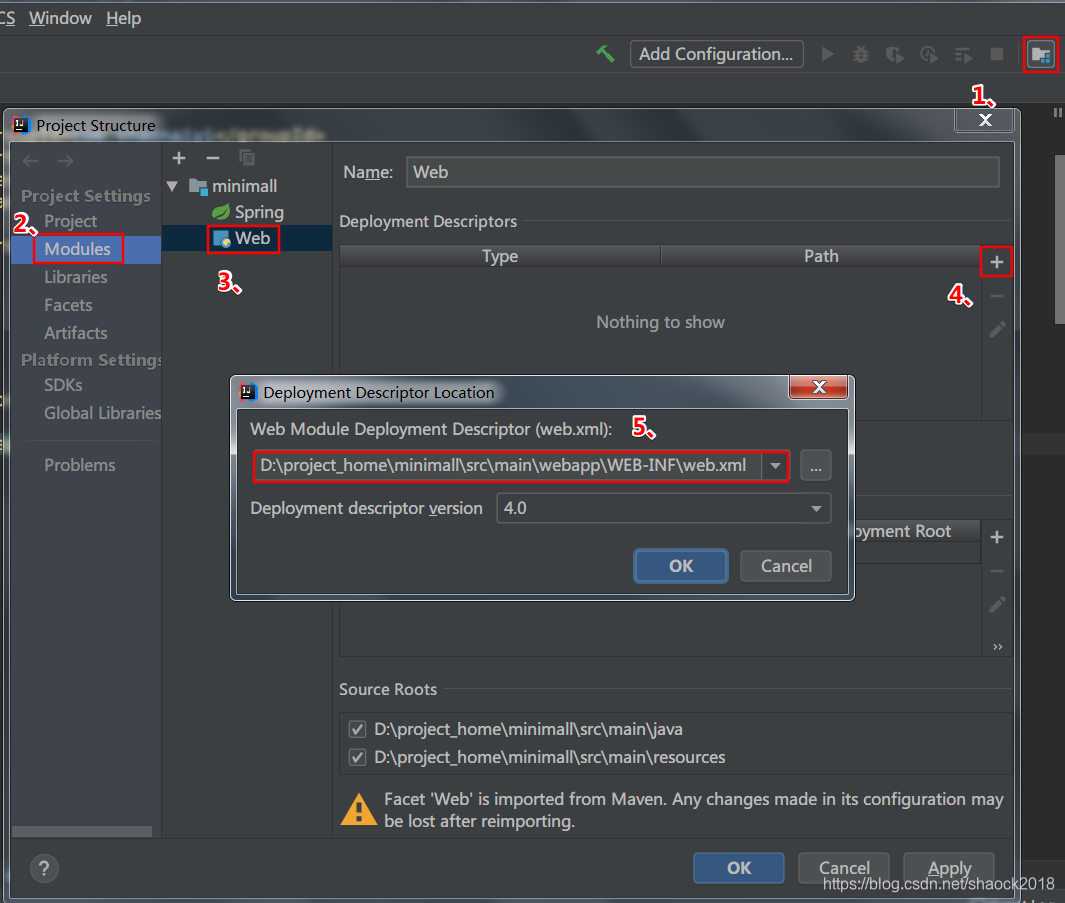Click the Debug bug icon in the toolbar

(x=861, y=54)
